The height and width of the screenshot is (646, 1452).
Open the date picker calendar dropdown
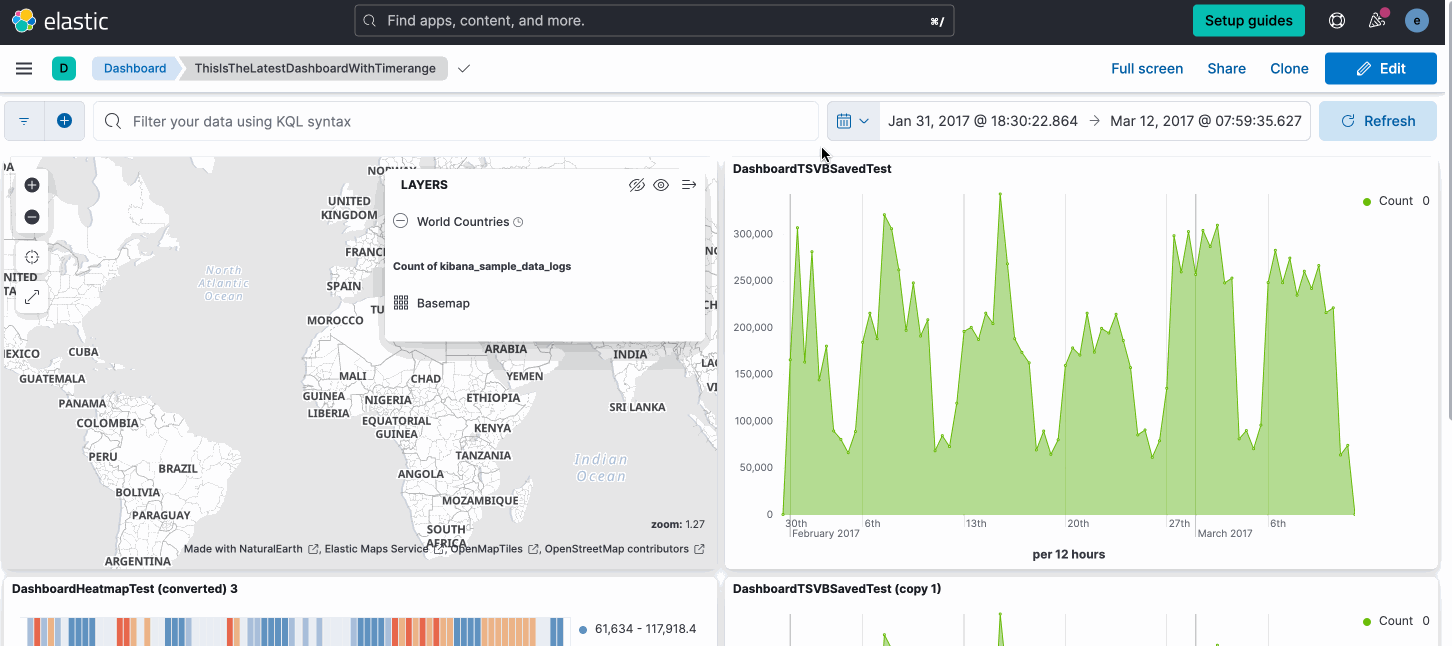tap(853, 120)
